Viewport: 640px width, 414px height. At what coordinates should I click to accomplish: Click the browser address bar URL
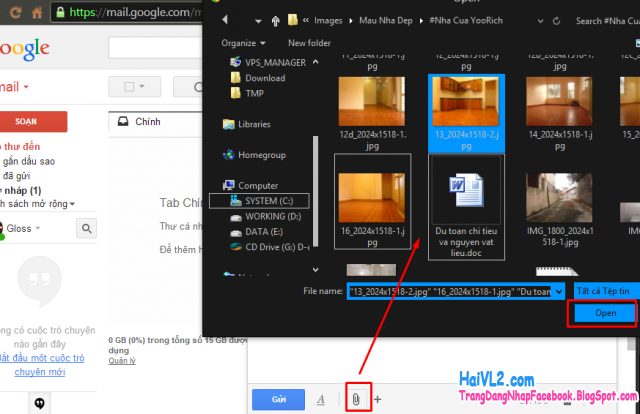(x=136, y=12)
